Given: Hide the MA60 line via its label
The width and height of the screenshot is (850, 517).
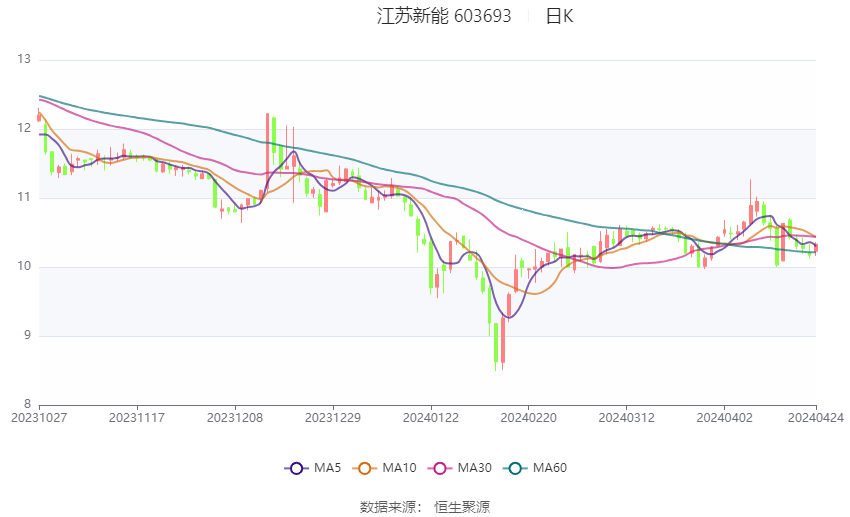Looking at the screenshot, I should (x=550, y=468).
